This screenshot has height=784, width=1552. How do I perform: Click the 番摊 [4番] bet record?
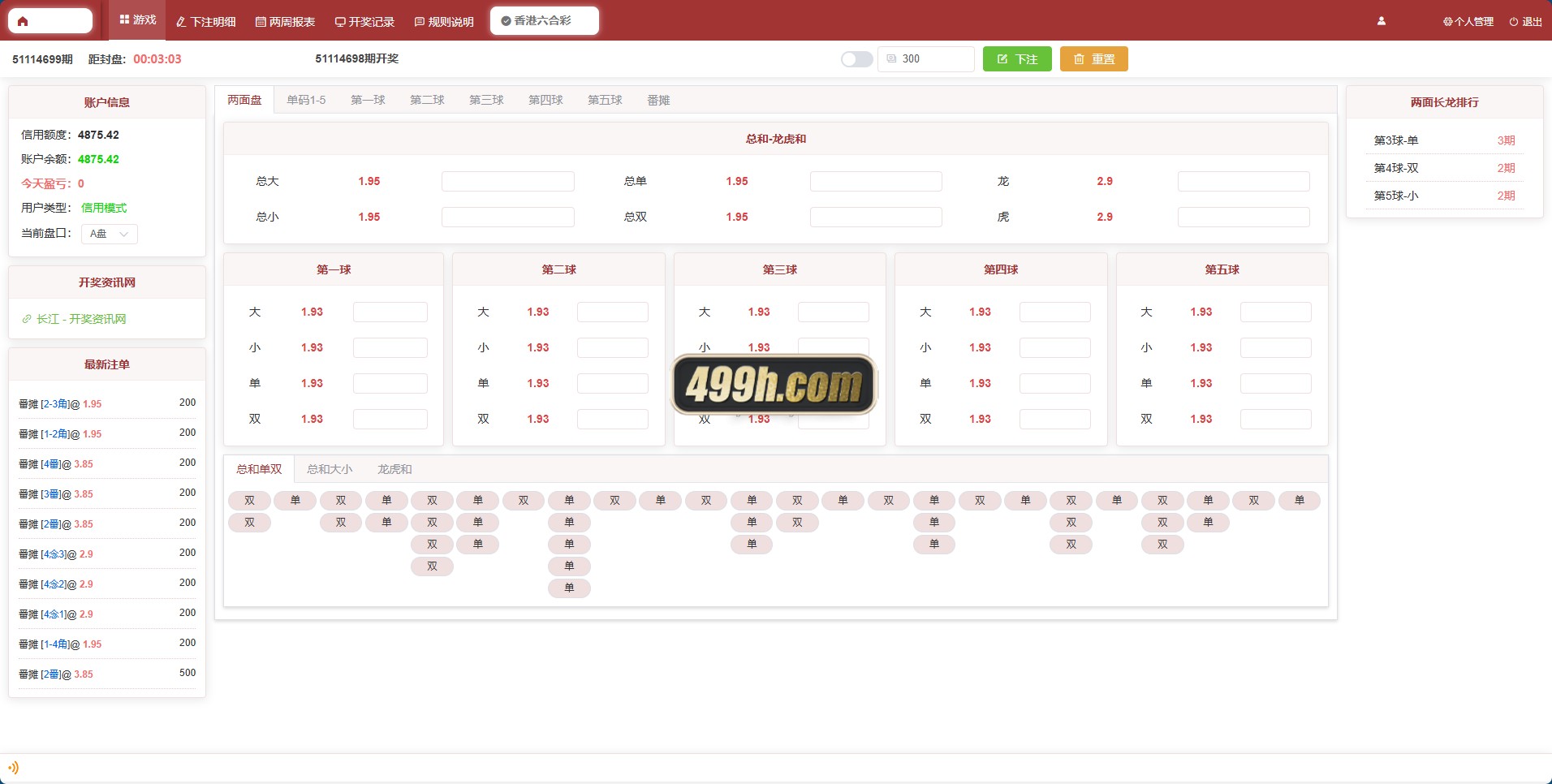coord(107,463)
